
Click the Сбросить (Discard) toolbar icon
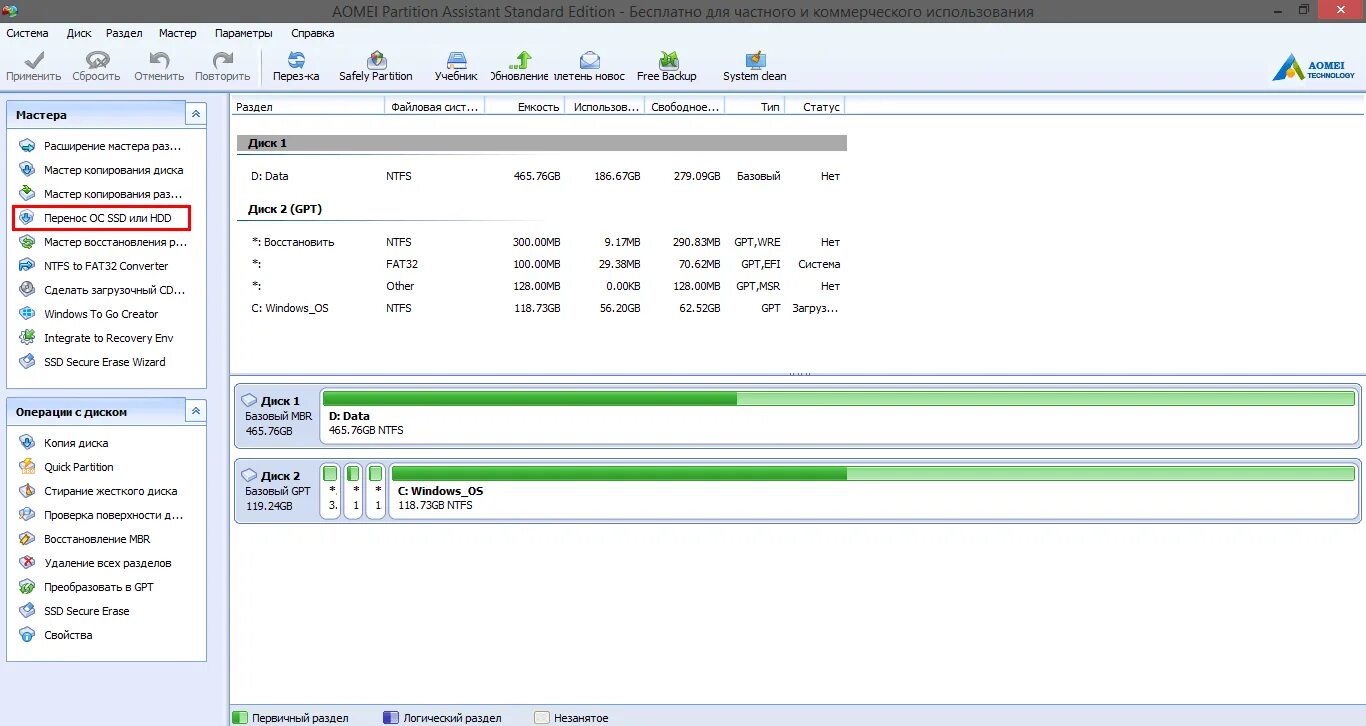[97, 66]
